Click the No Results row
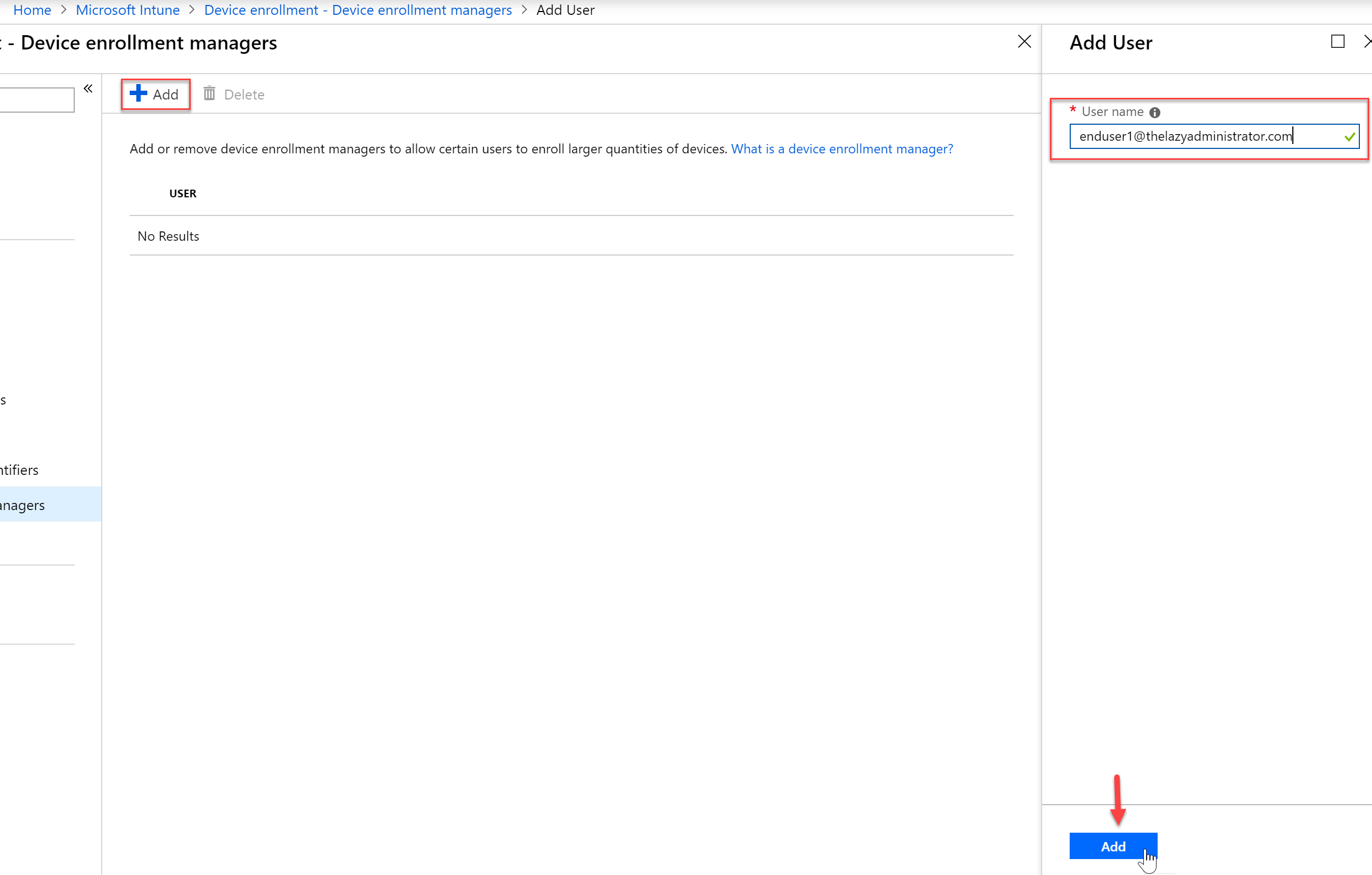The width and height of the screenshot is (1372, 875). tap(571, 236)
